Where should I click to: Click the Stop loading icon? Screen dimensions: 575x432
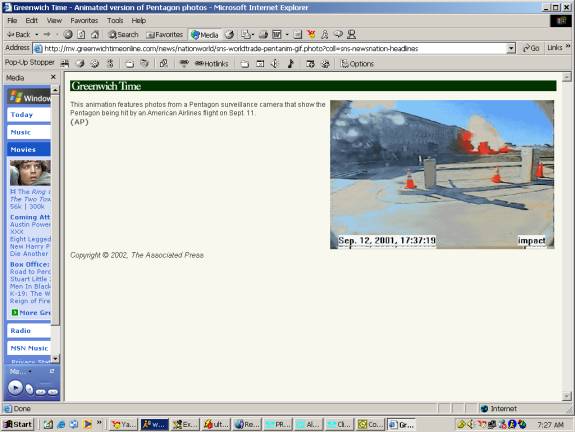(x=68, y=34)
